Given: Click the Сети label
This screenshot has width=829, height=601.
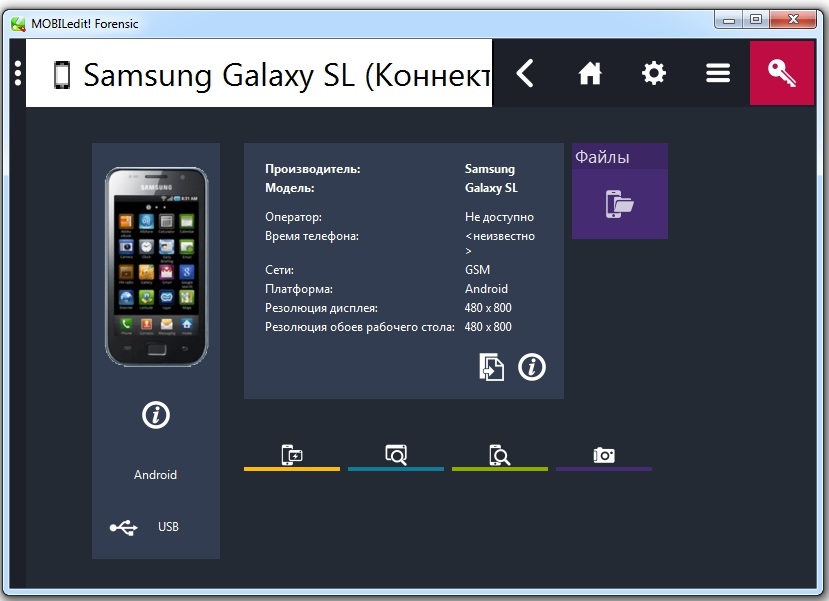Looking at the screenshot, I should pyautogui.click(x=279, y=270).
